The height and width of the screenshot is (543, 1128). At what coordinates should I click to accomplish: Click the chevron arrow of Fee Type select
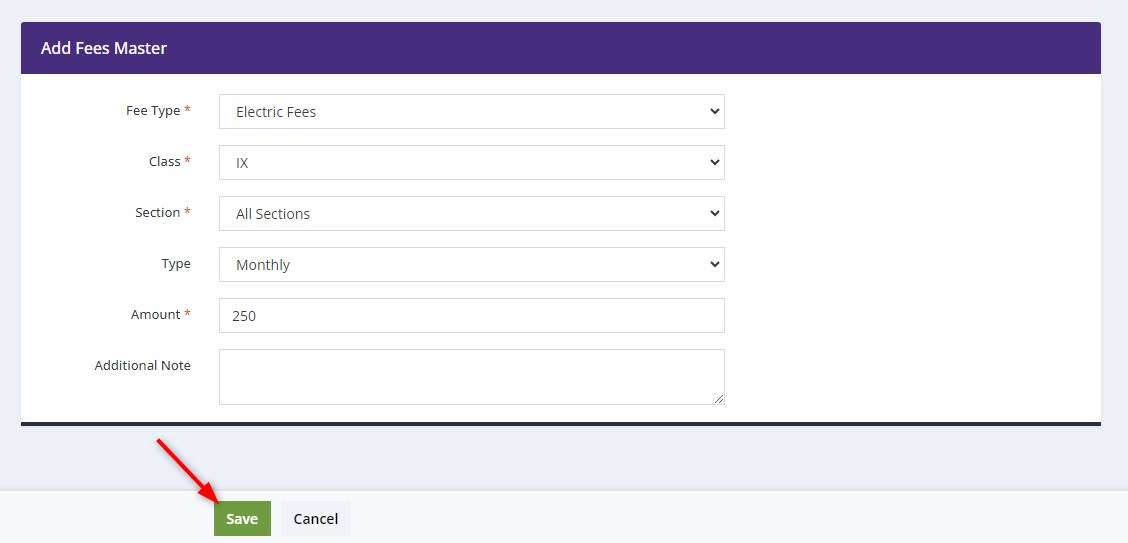pyautogui.click(x=714, y=111)
